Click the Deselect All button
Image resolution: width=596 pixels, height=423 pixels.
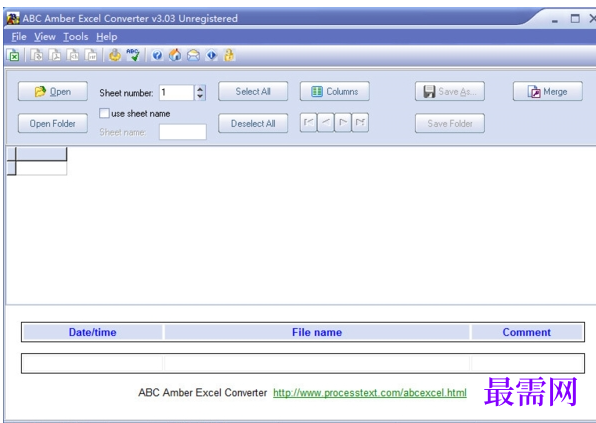(x=253, y=124)
